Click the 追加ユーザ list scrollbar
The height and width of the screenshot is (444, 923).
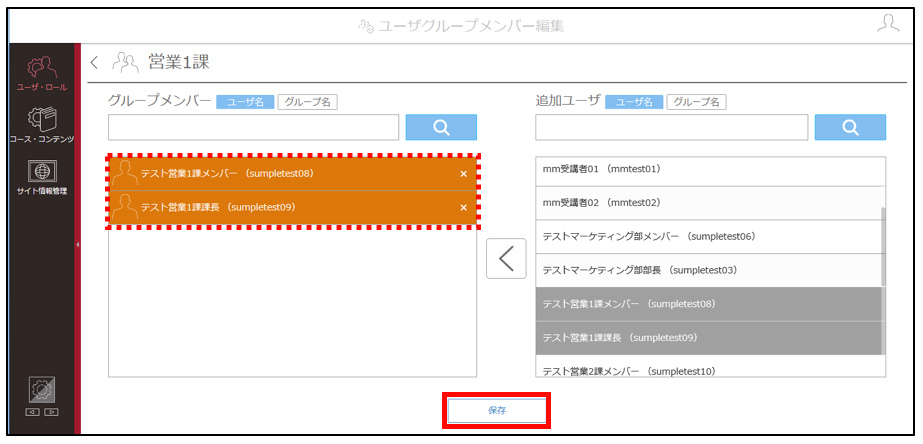coord(883,246)
